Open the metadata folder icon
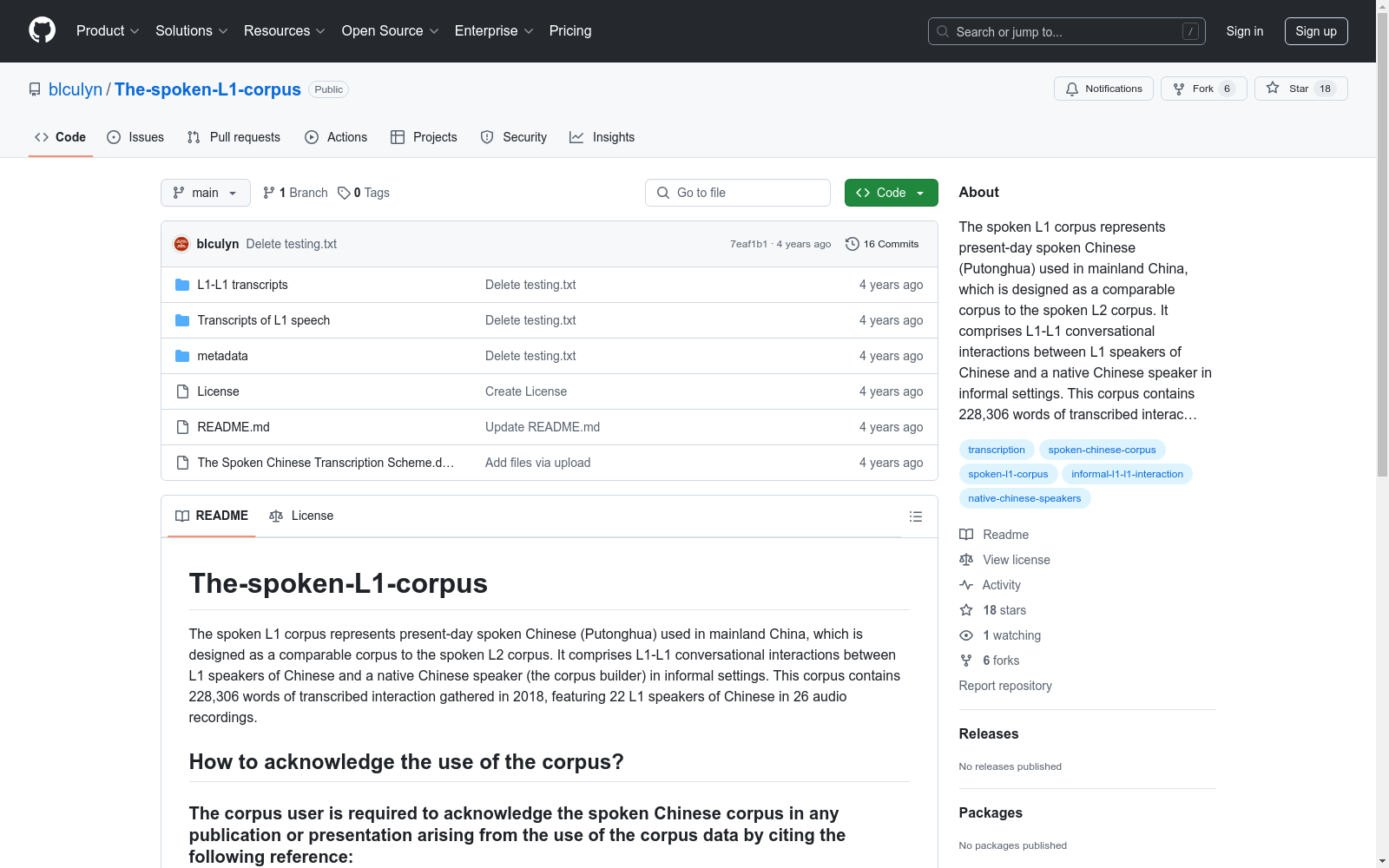The image size is (1389, 868). click(182, 356)
